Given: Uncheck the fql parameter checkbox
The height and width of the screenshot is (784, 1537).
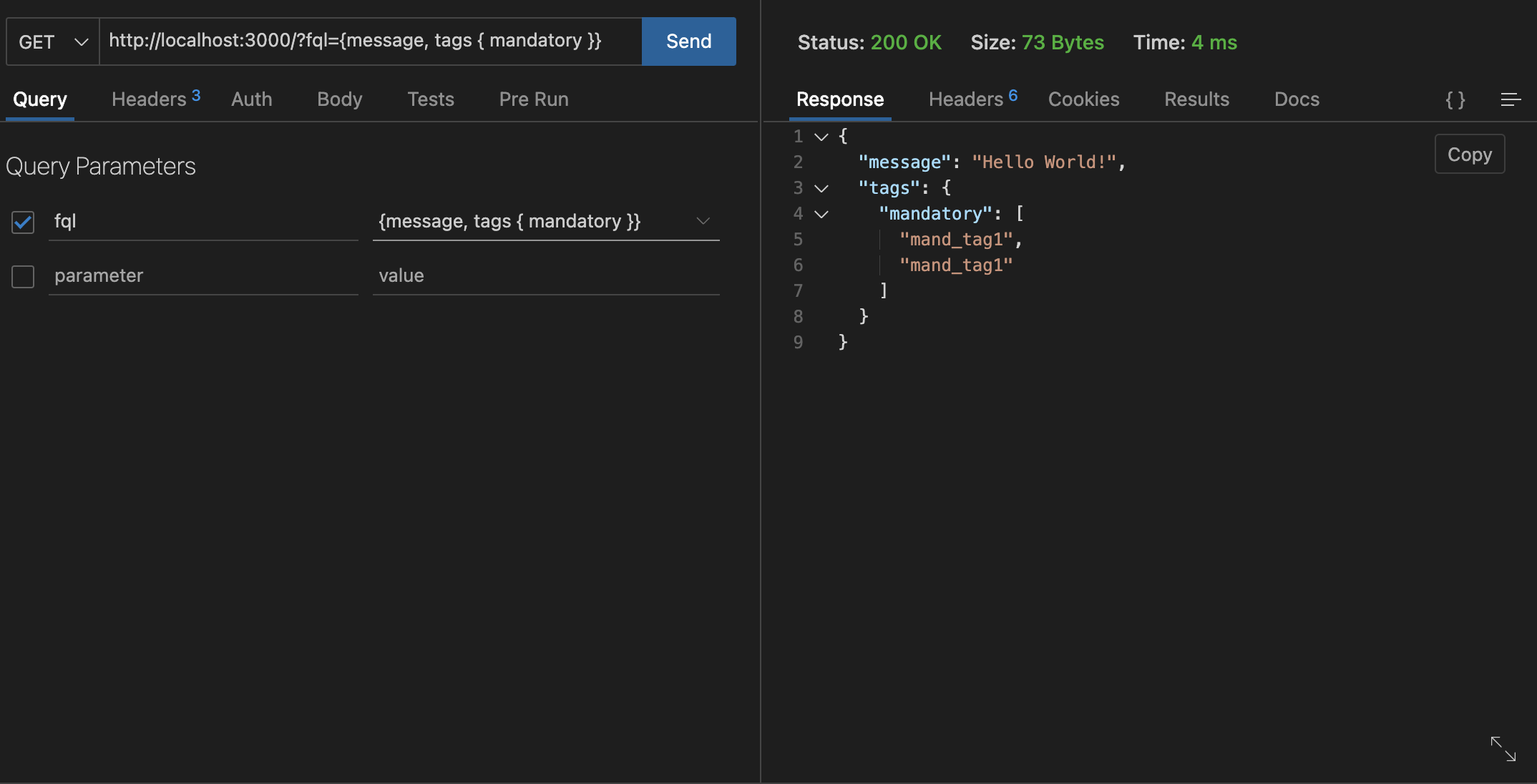Looking at the screenshot, I should point(23,222).
